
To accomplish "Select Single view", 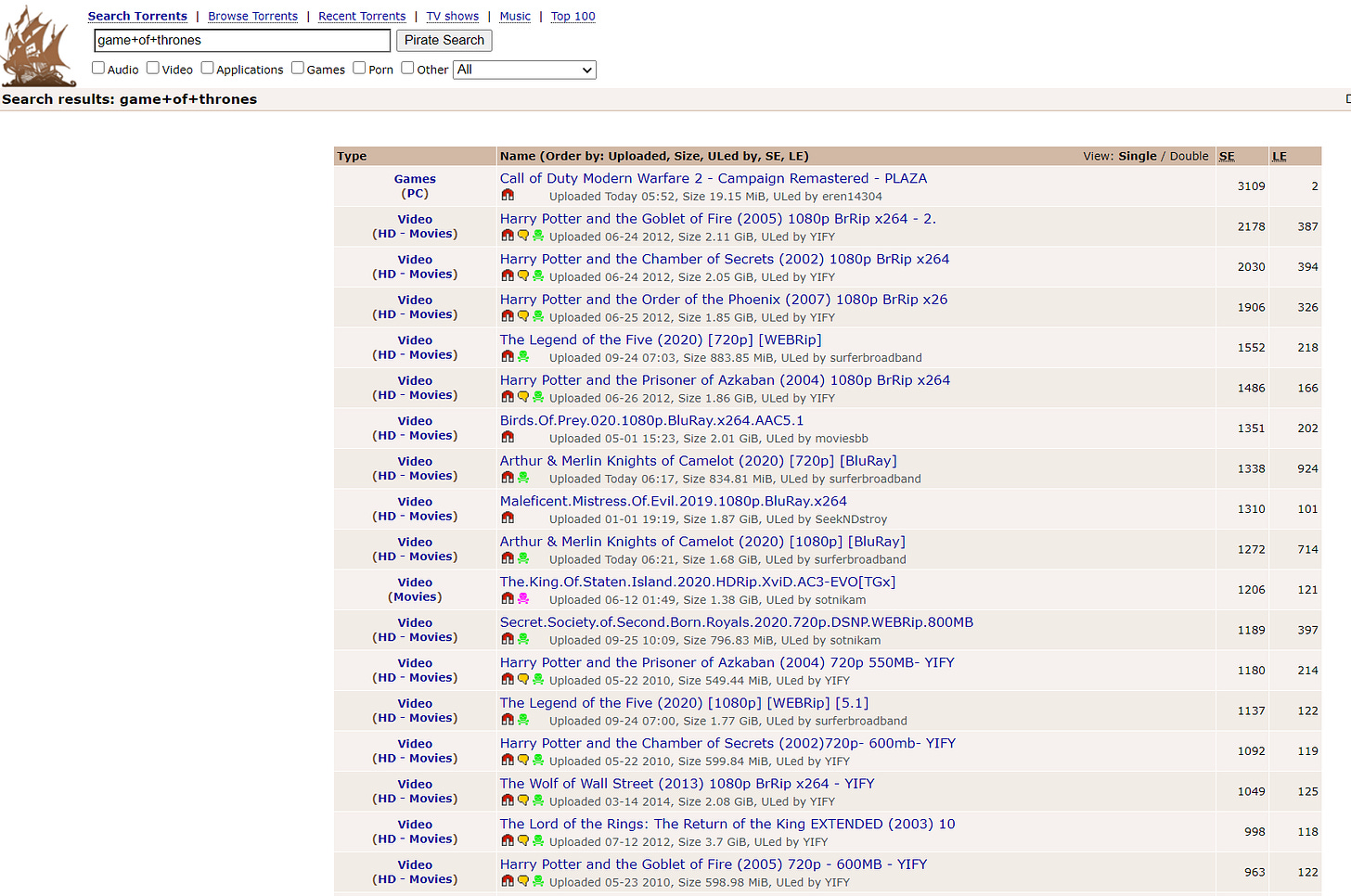I will (1138, 156).
